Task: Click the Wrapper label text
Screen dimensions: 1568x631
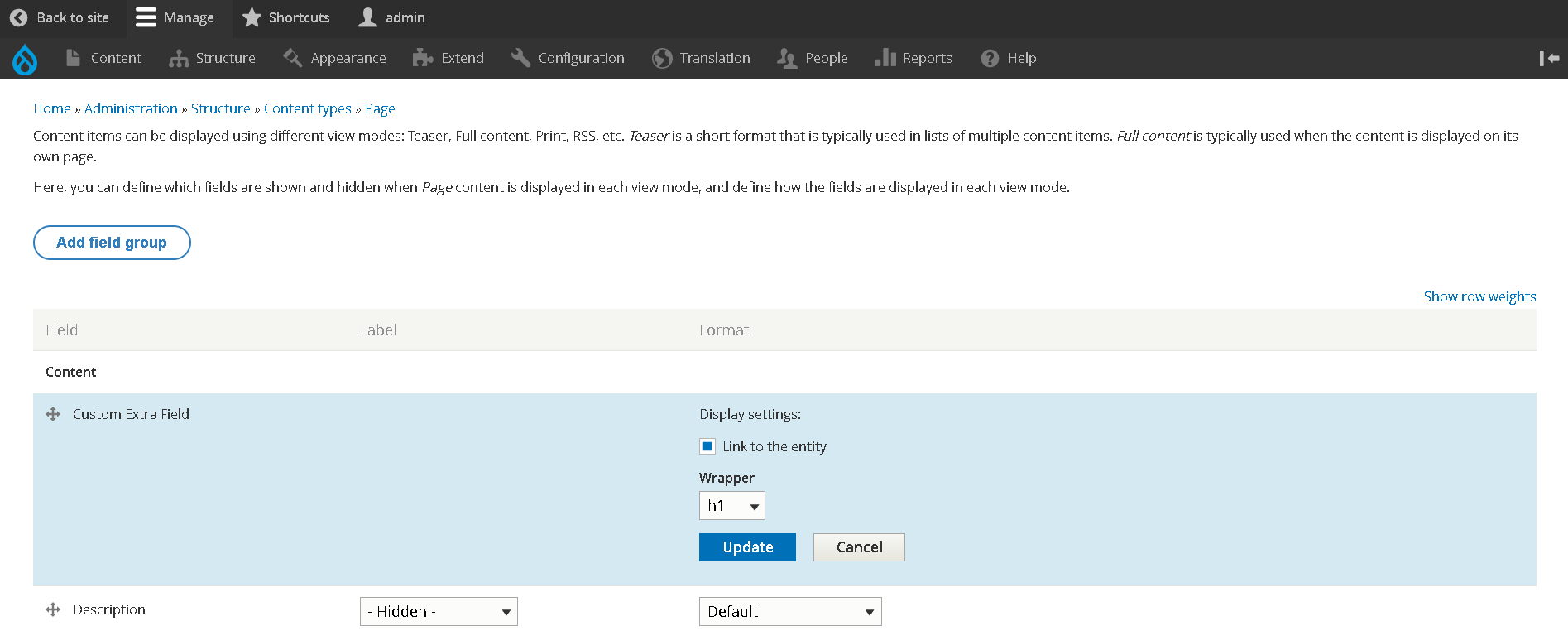Action: (726, 478)
